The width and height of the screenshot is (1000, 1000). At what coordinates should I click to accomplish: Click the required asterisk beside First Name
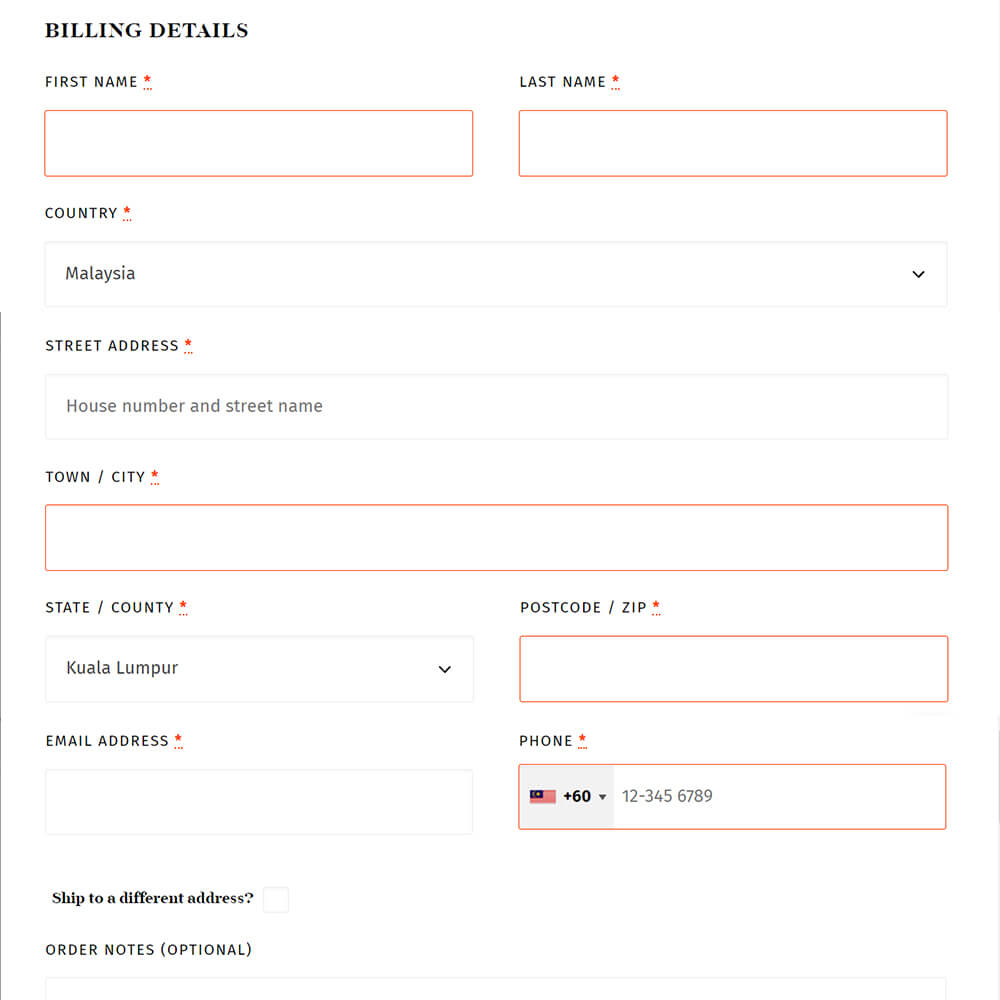(147, 81)
